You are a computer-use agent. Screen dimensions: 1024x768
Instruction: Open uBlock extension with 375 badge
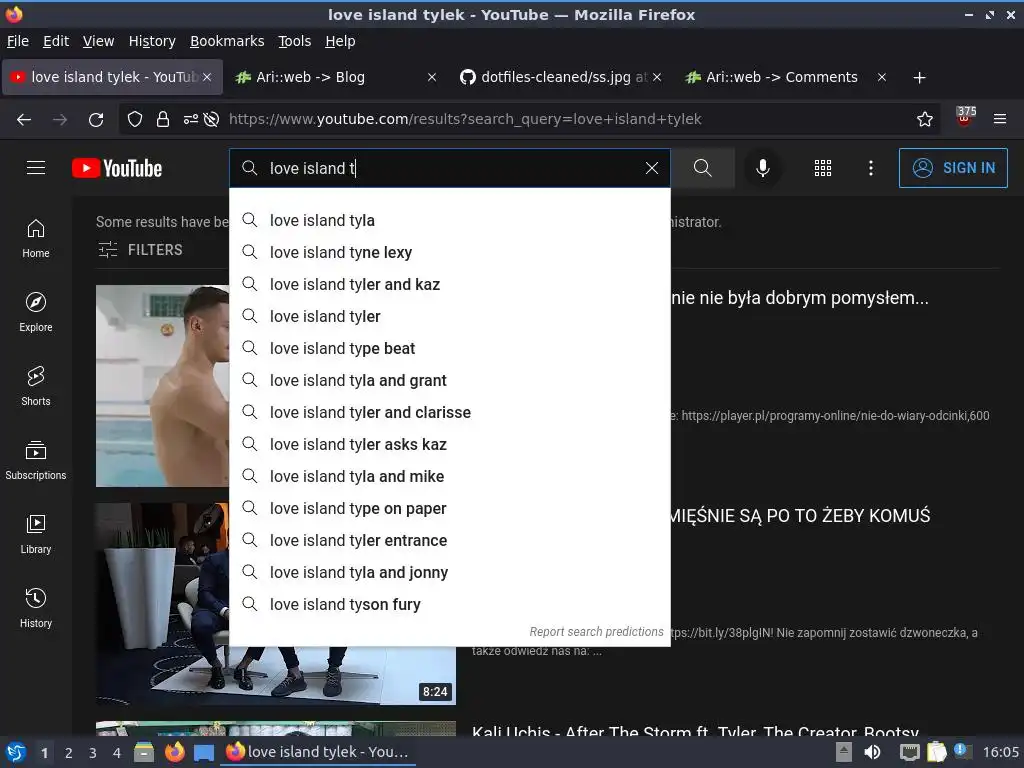[x=965, y=117]
